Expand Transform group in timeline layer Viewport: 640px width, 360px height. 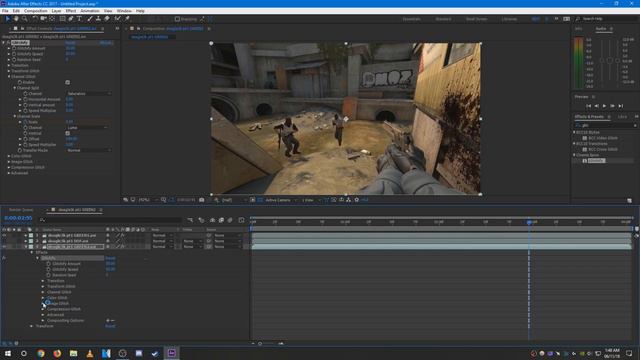tap(31, 326)
